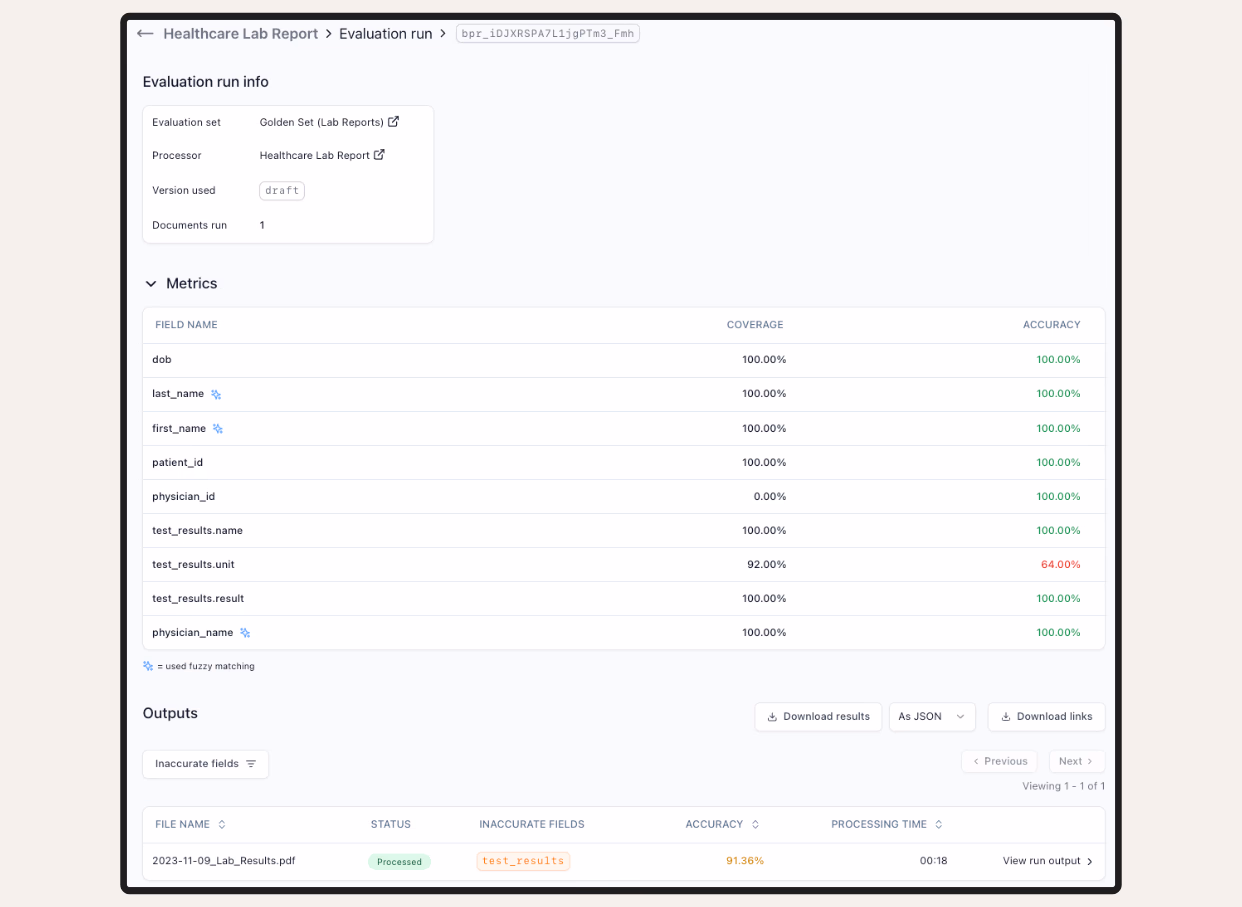The width and height of the screenshot is (1242, 907).
Task: Open the As JSON format dropdown
Action: pyautogui.click(x=931, y=717)
